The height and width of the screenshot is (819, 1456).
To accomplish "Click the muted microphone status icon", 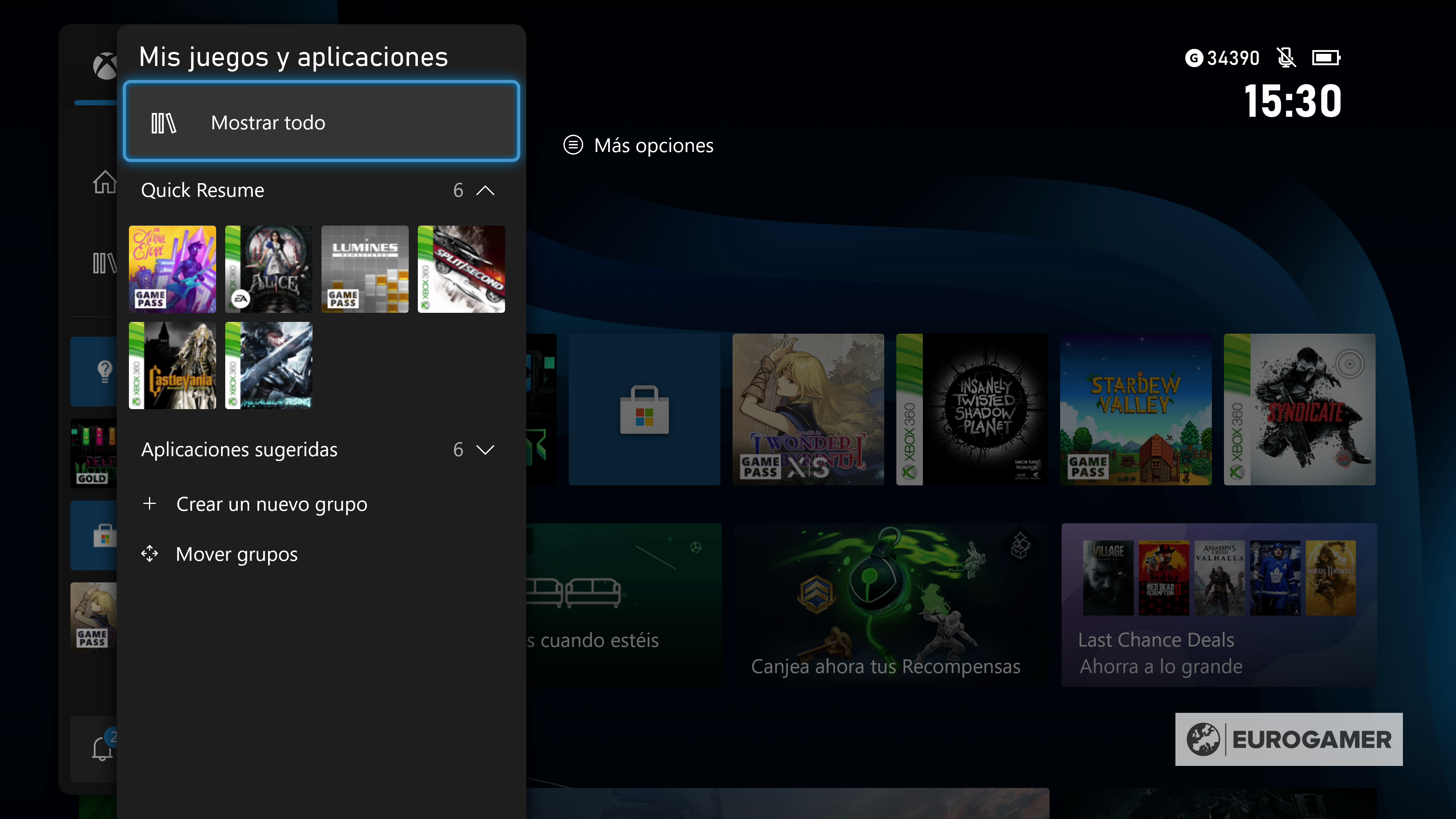I will pos(1286,58).
